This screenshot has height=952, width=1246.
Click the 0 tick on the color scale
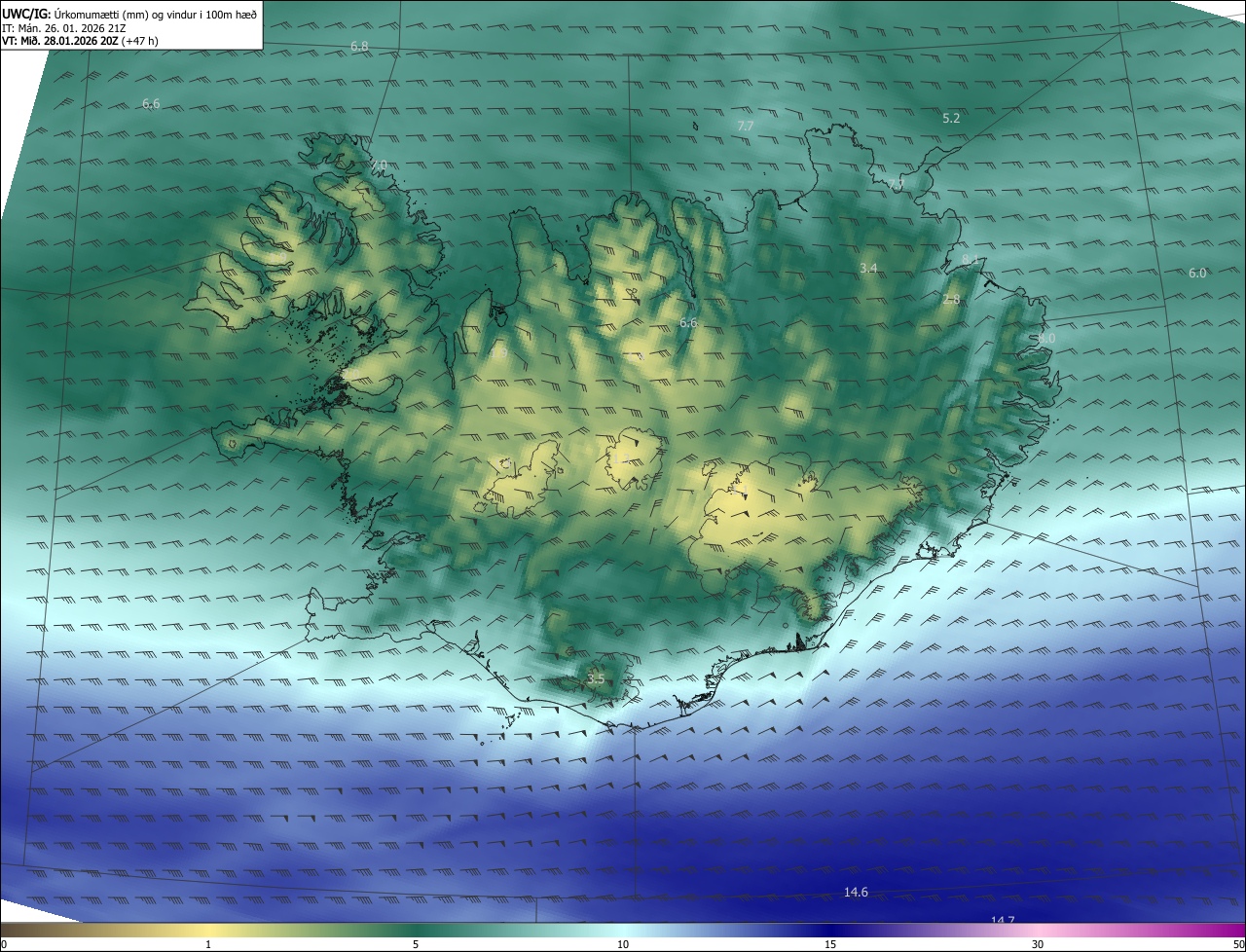click(x=4, y=944)
